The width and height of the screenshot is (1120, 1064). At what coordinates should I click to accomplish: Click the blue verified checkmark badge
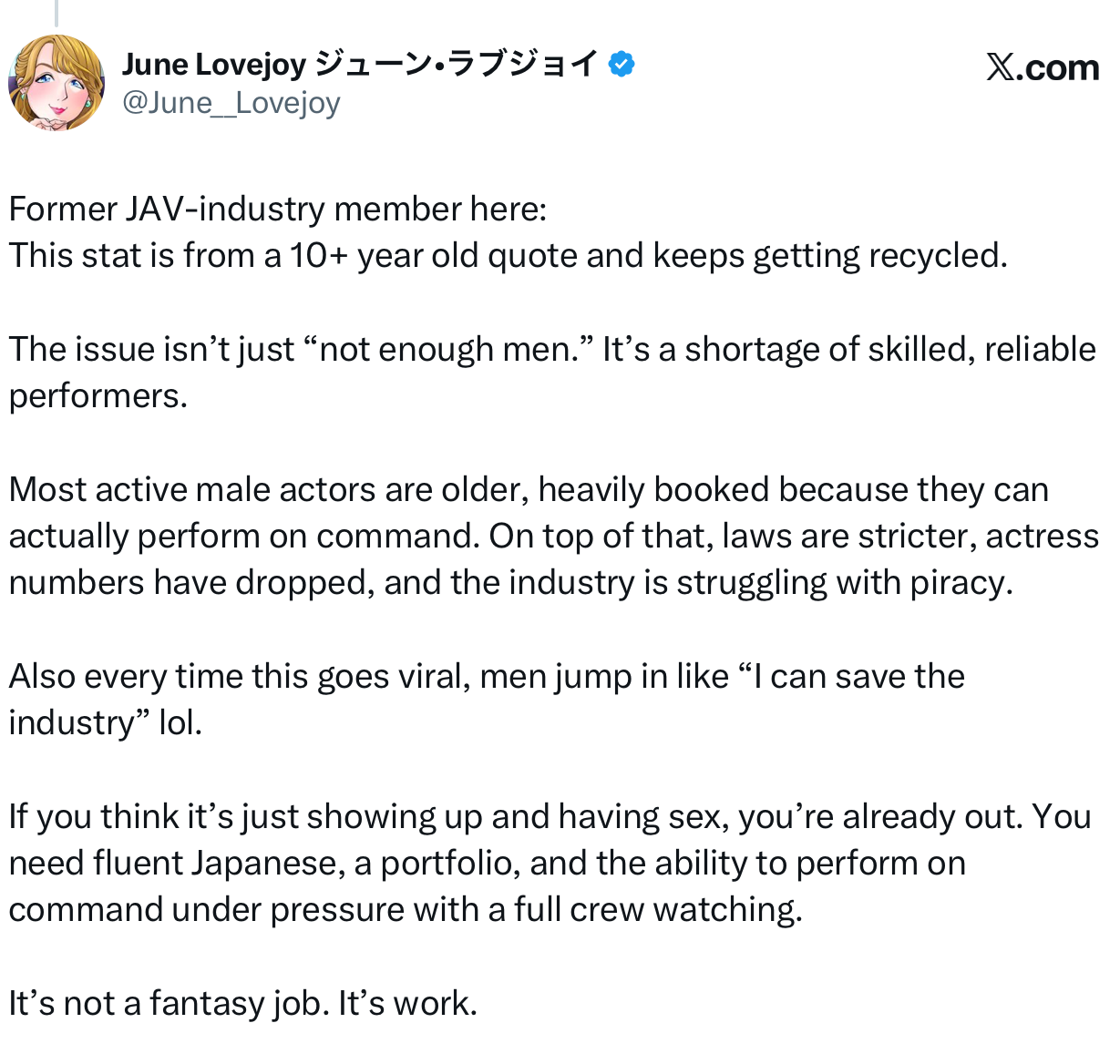click(x=622, y=65)
